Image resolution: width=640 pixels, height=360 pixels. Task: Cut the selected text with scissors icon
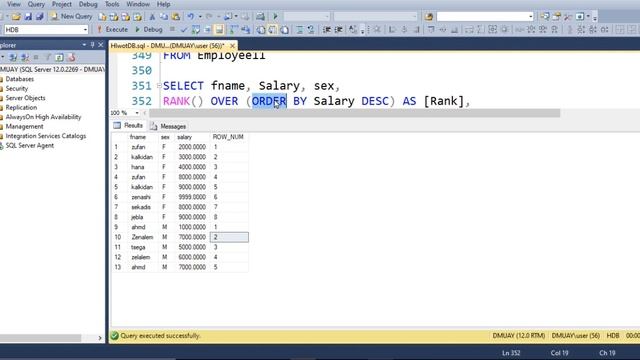[152, 17]
